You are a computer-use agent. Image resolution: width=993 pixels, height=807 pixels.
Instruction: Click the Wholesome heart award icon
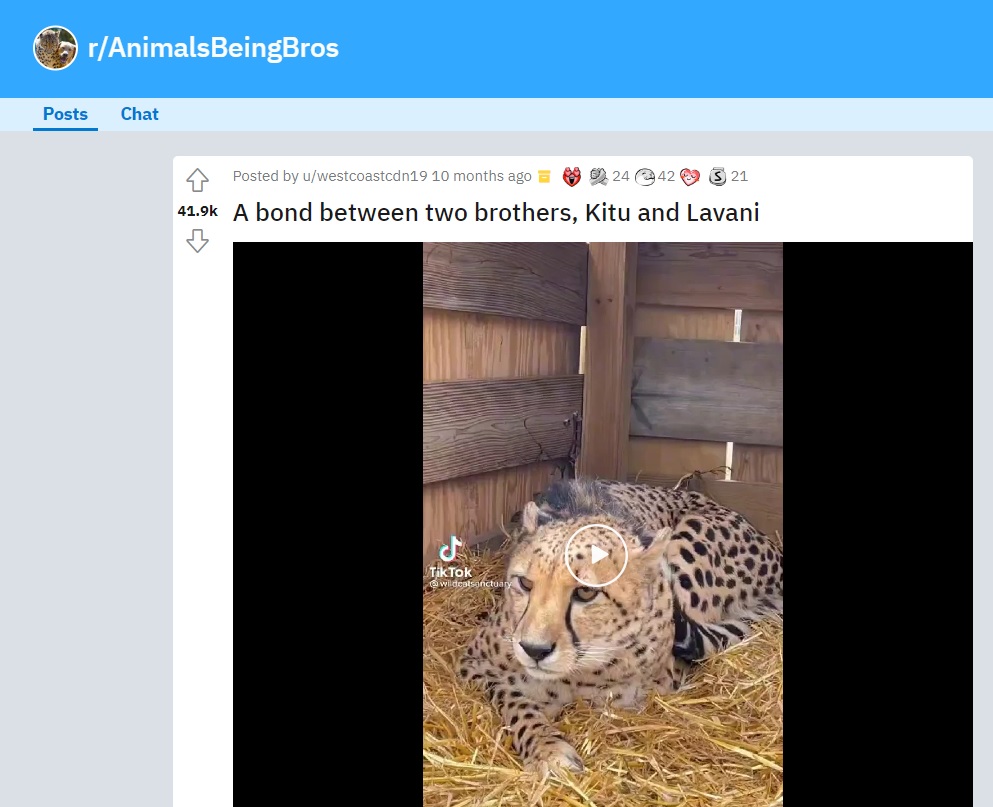[690, 176]
